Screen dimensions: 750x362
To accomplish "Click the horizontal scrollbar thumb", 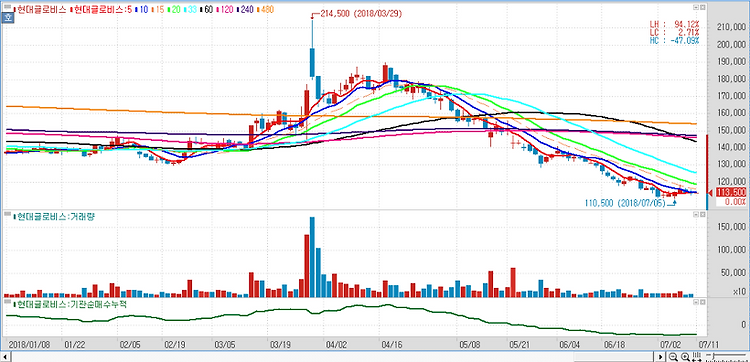I will click(x=614, y=357).
